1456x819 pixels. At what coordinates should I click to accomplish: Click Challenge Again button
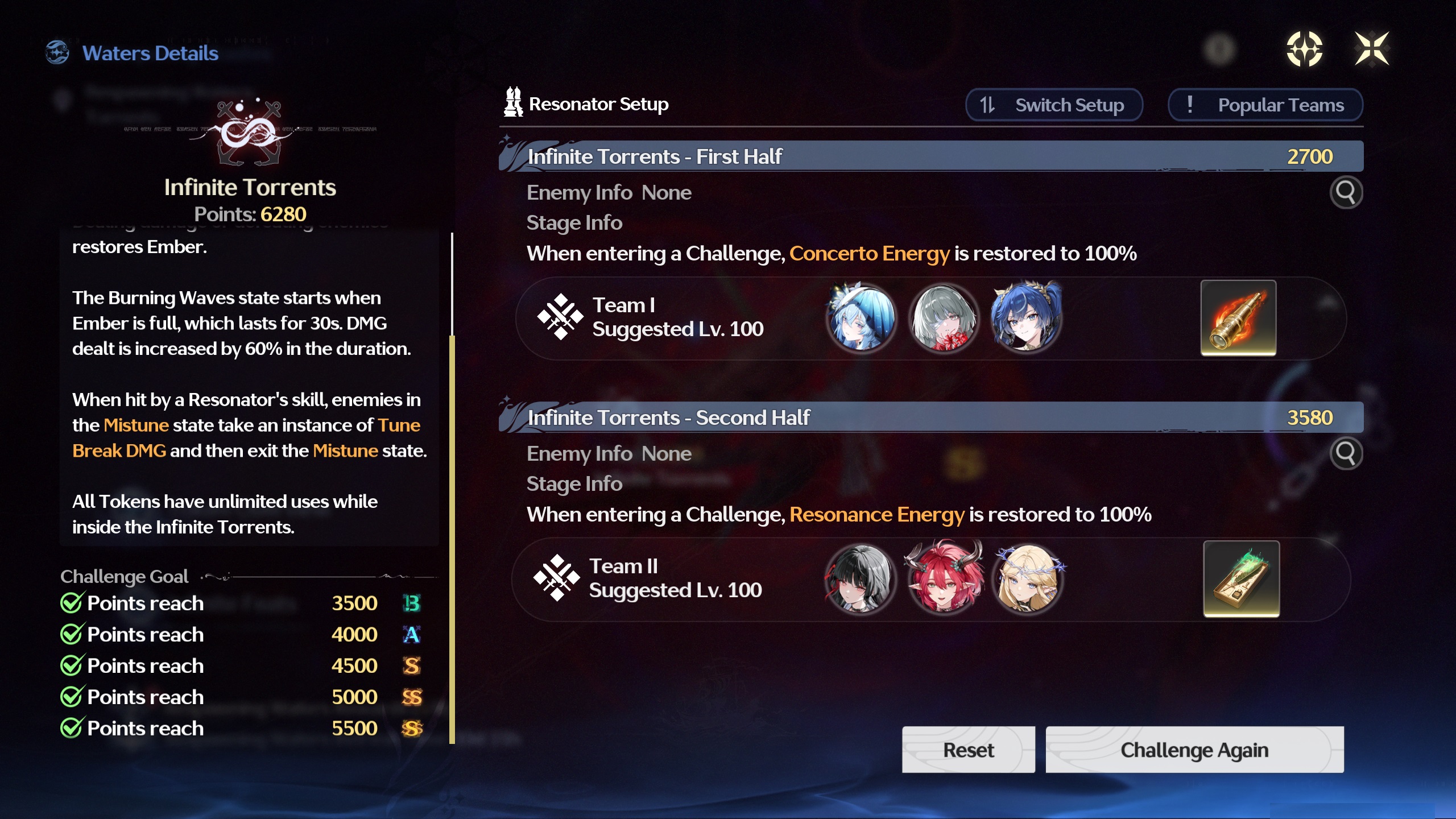1194,750
